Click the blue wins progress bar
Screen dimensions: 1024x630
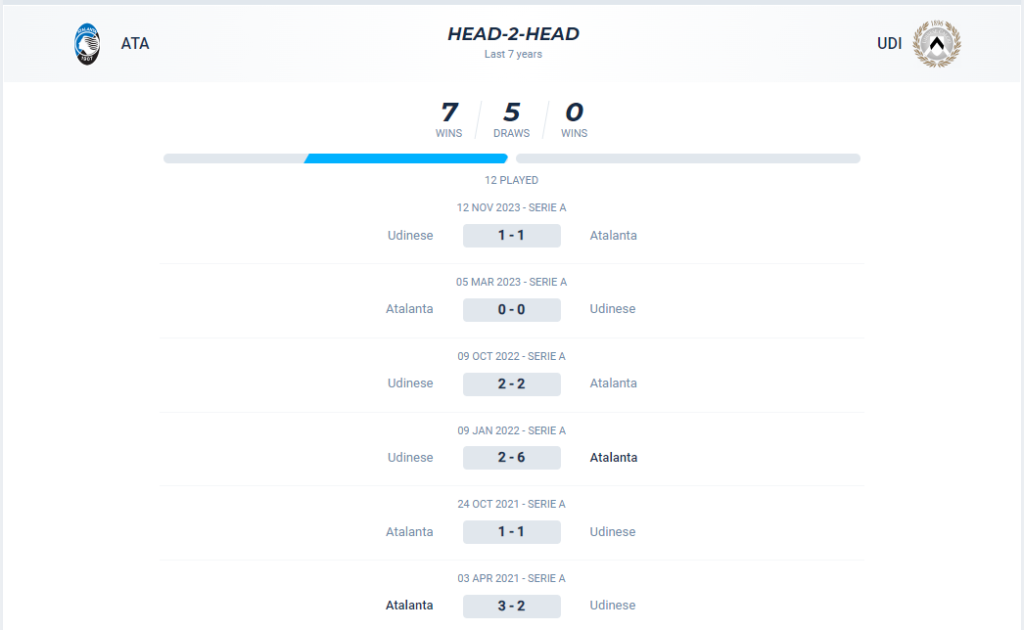406,159
